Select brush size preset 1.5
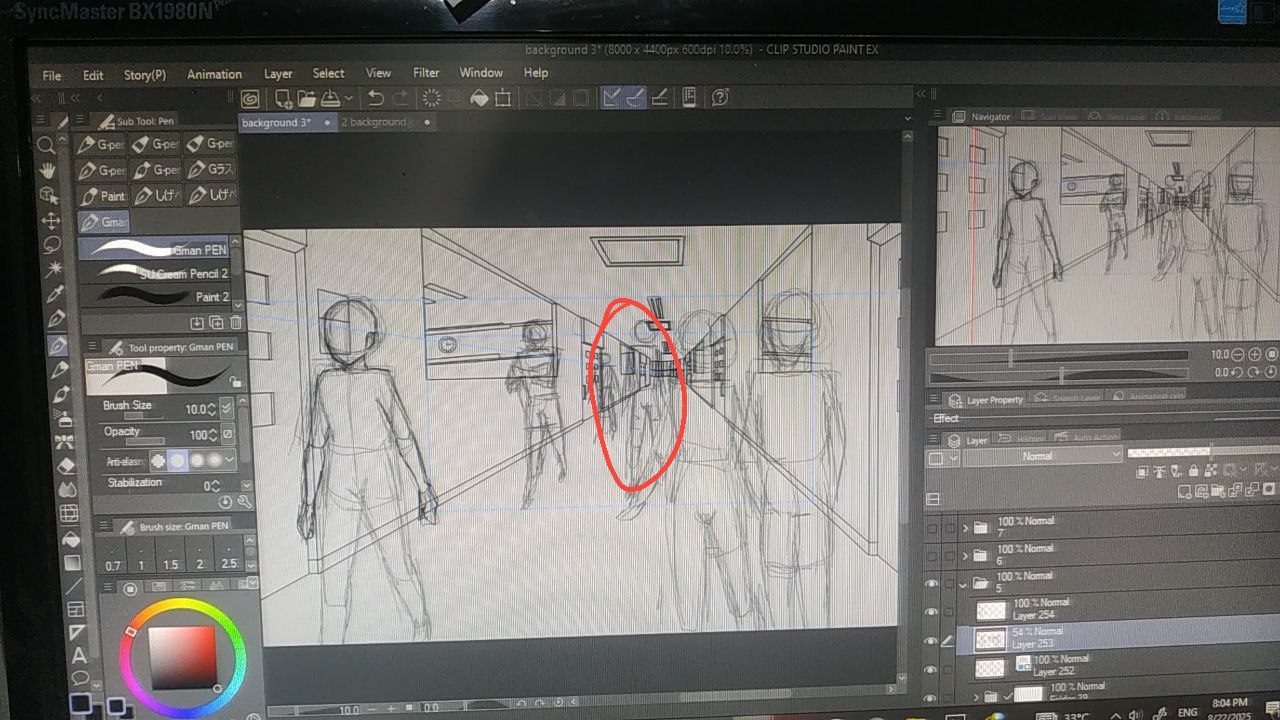This screenshot has width=1280, height=720. tap(170, 565)
